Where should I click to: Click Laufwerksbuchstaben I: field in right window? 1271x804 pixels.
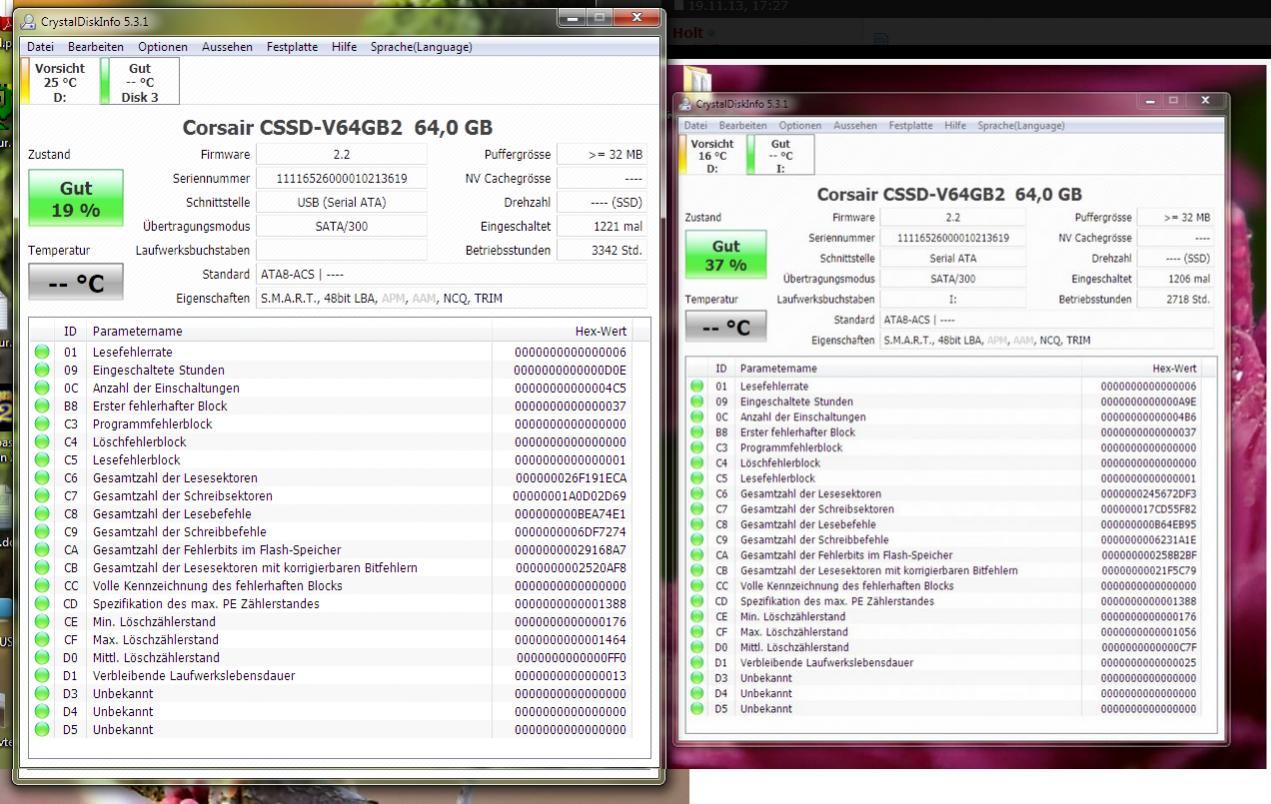click(953, 299)
